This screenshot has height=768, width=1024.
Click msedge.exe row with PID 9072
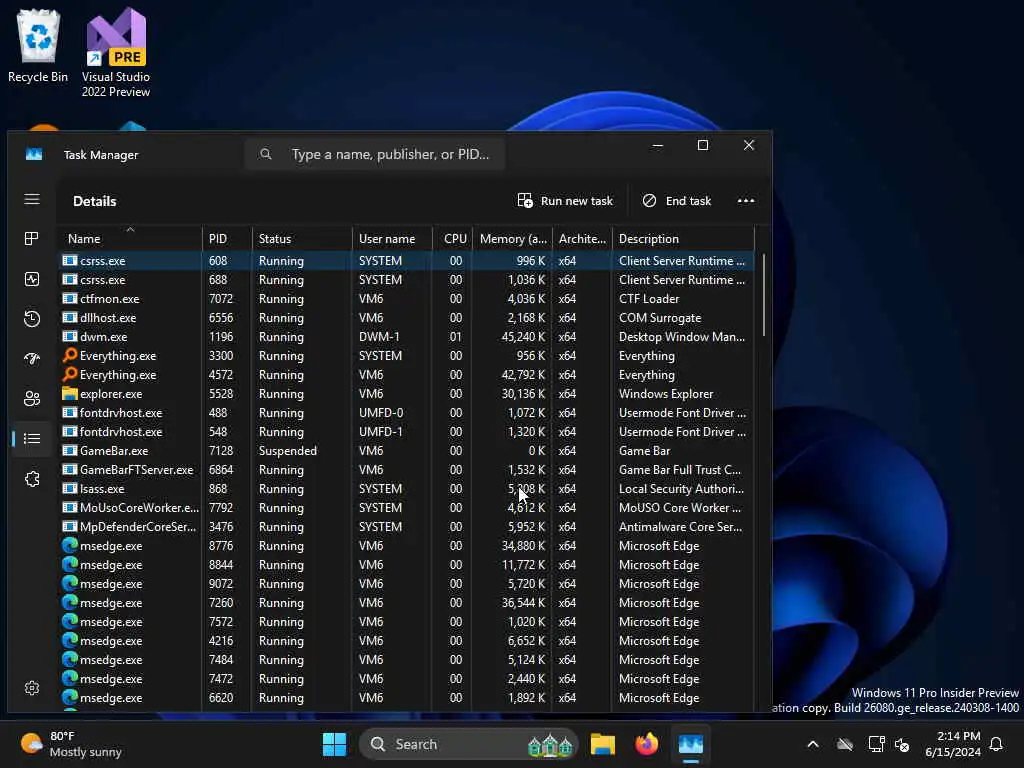[x=406, y=583]
